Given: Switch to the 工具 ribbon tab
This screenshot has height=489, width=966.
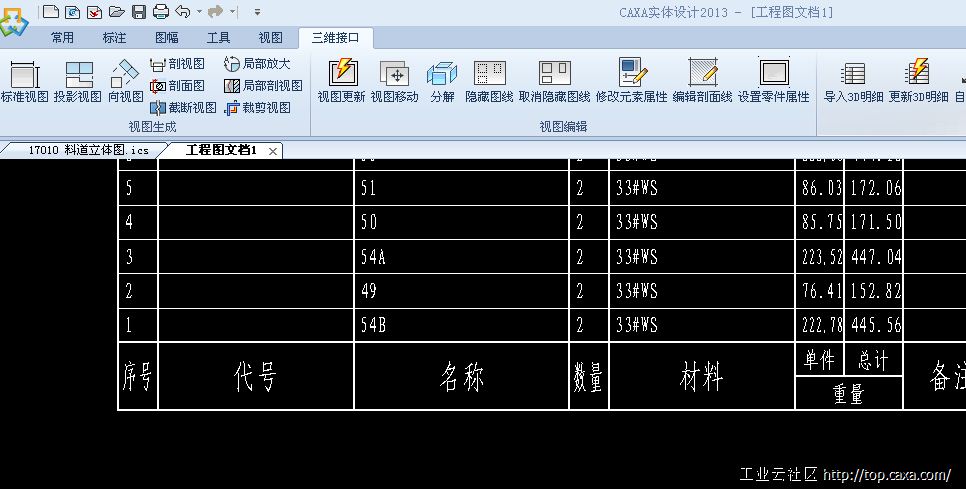Looking at the screenshot, I should click(x=218, y=38).
